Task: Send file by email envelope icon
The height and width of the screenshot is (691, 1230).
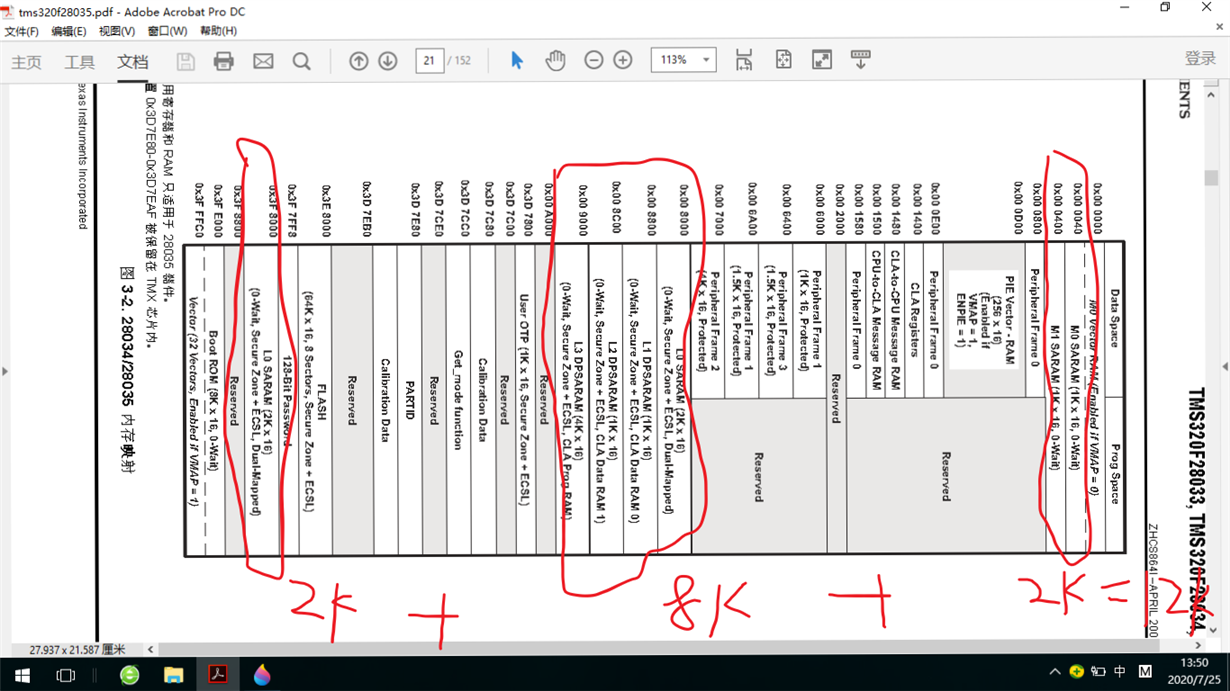Action: tap(263, 61)
